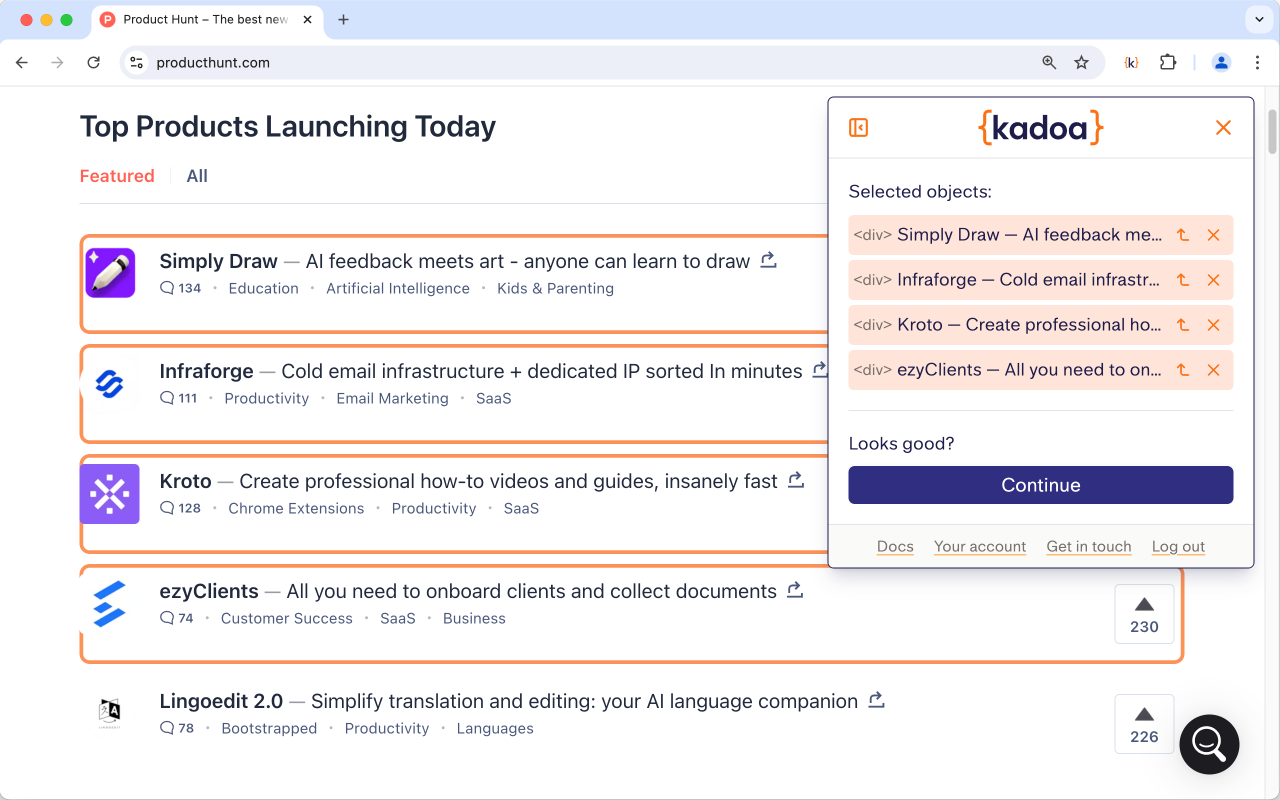Click the Kroto app logo
The image size is (1280, 800).
click(110, 493)
